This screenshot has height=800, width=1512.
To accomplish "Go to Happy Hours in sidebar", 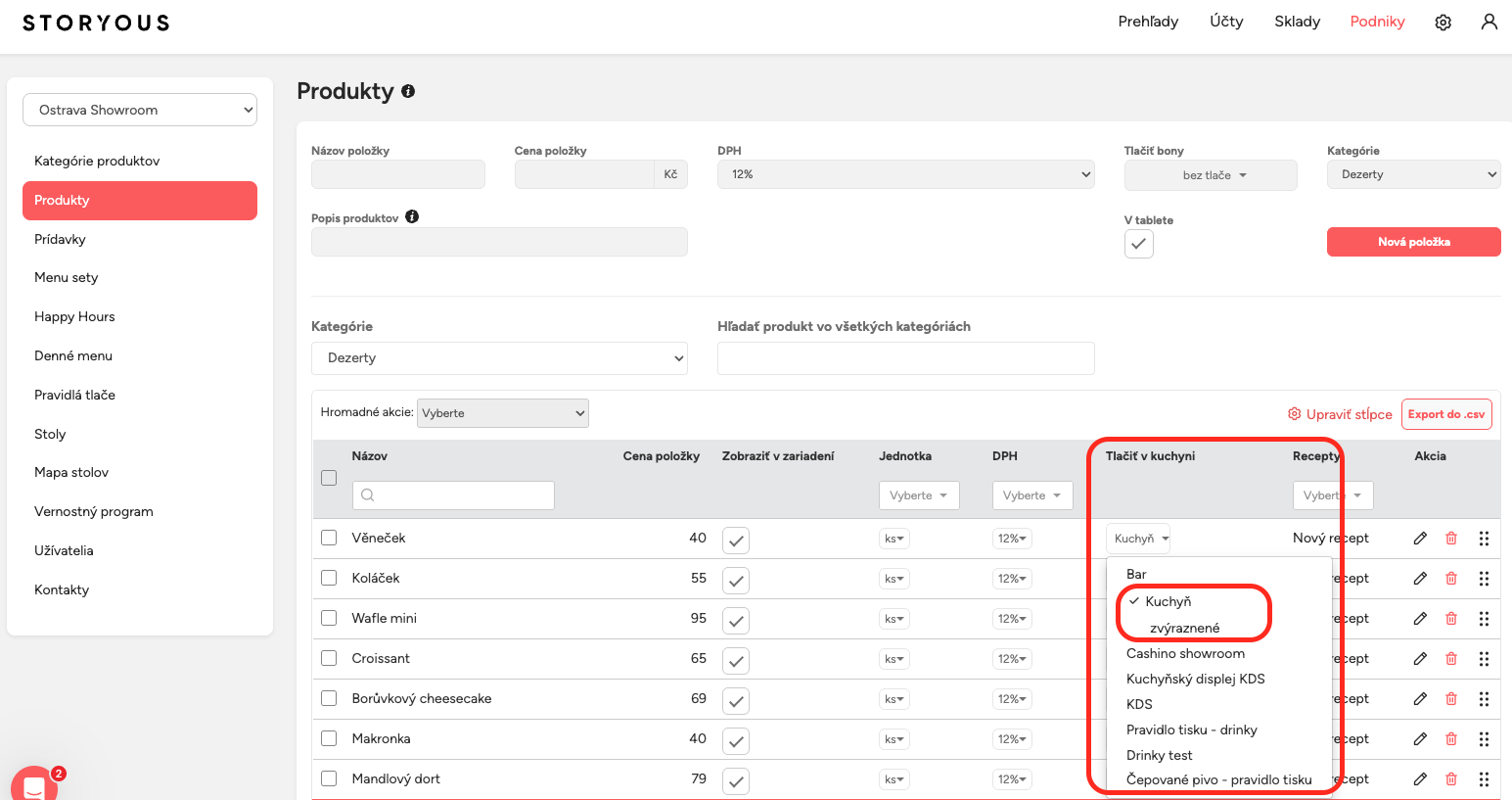I will (74, 316).
